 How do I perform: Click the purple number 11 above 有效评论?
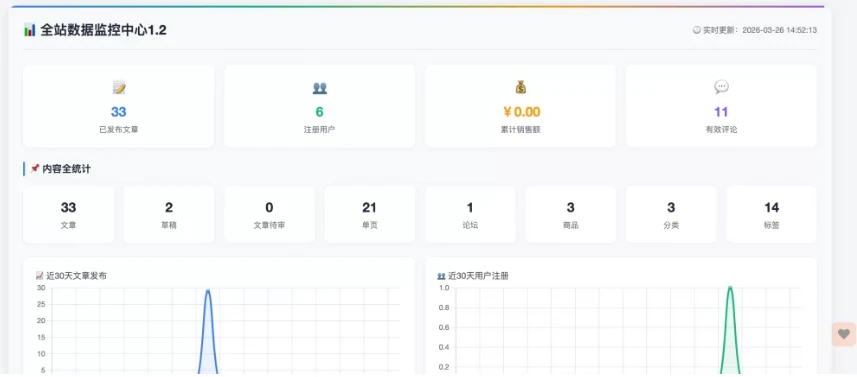click(721, 112)
